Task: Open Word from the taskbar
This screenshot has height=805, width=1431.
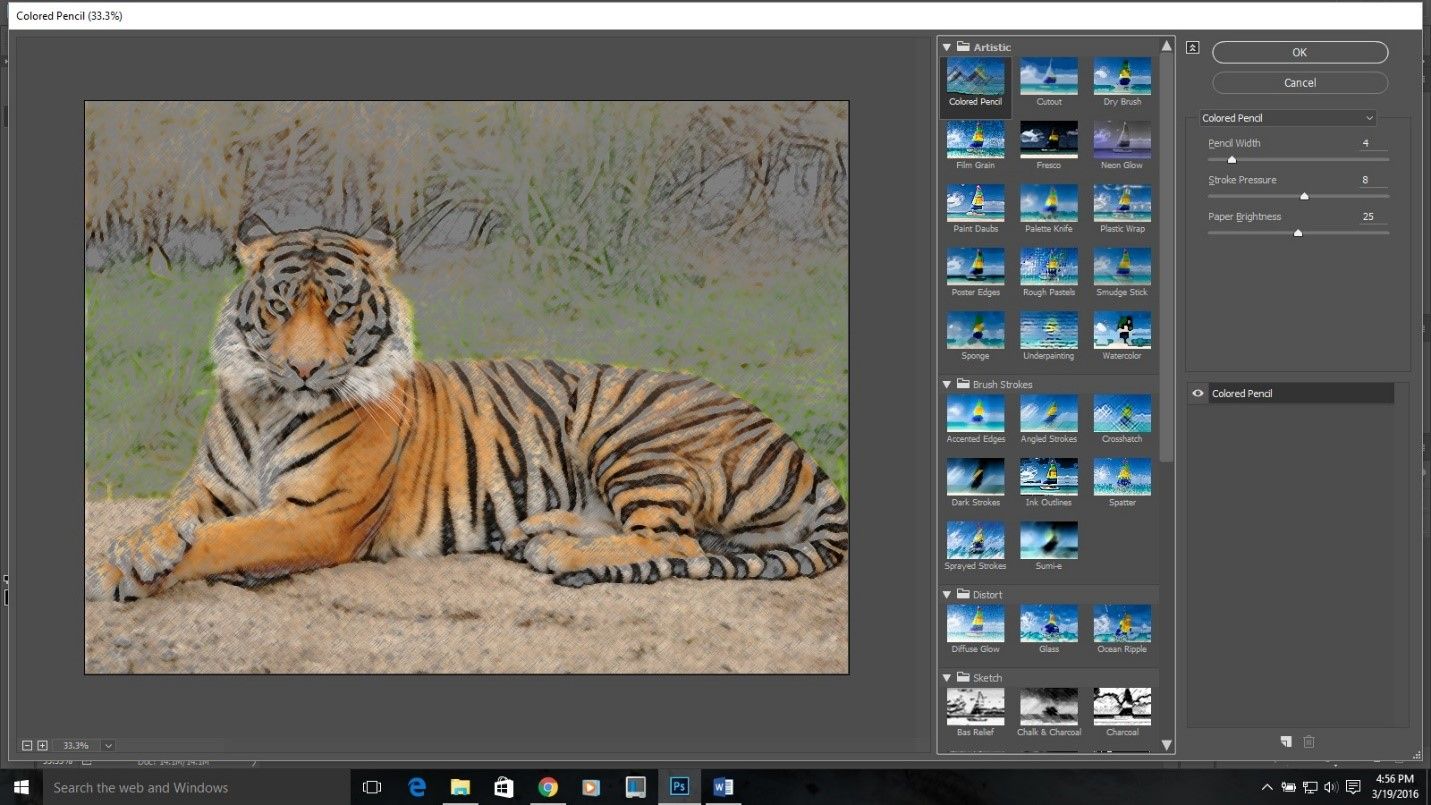Action: point(723,787)
